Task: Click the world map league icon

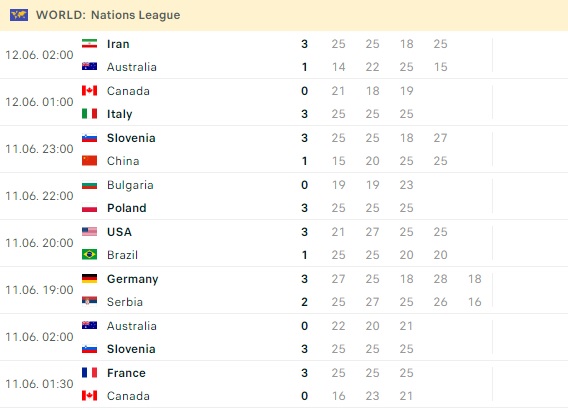Action: tap(19, 15)
